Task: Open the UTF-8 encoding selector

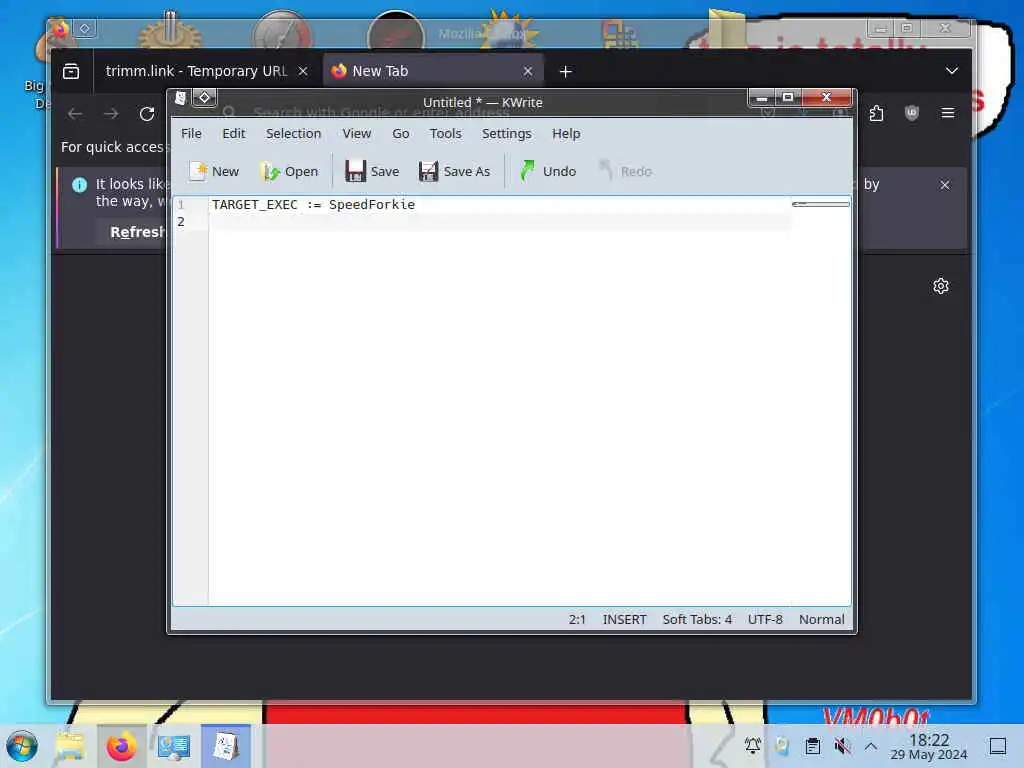Action: coord(765,619)
